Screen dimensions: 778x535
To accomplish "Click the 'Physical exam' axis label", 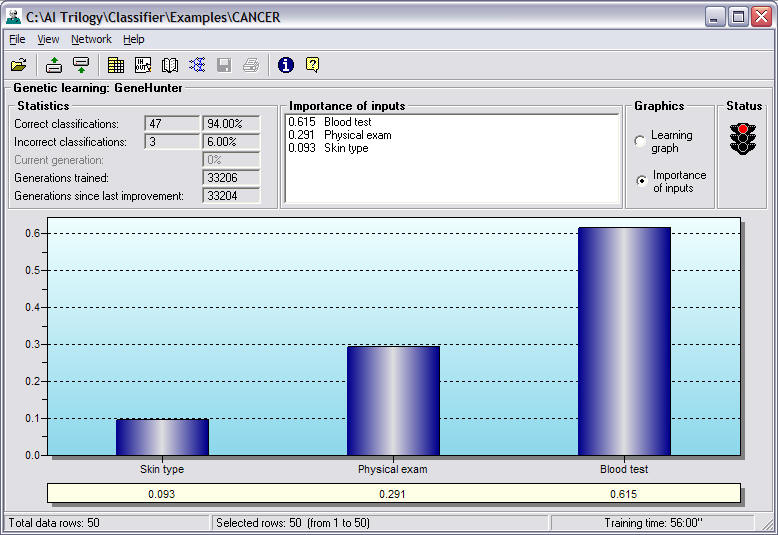I will tap(392, 469).
